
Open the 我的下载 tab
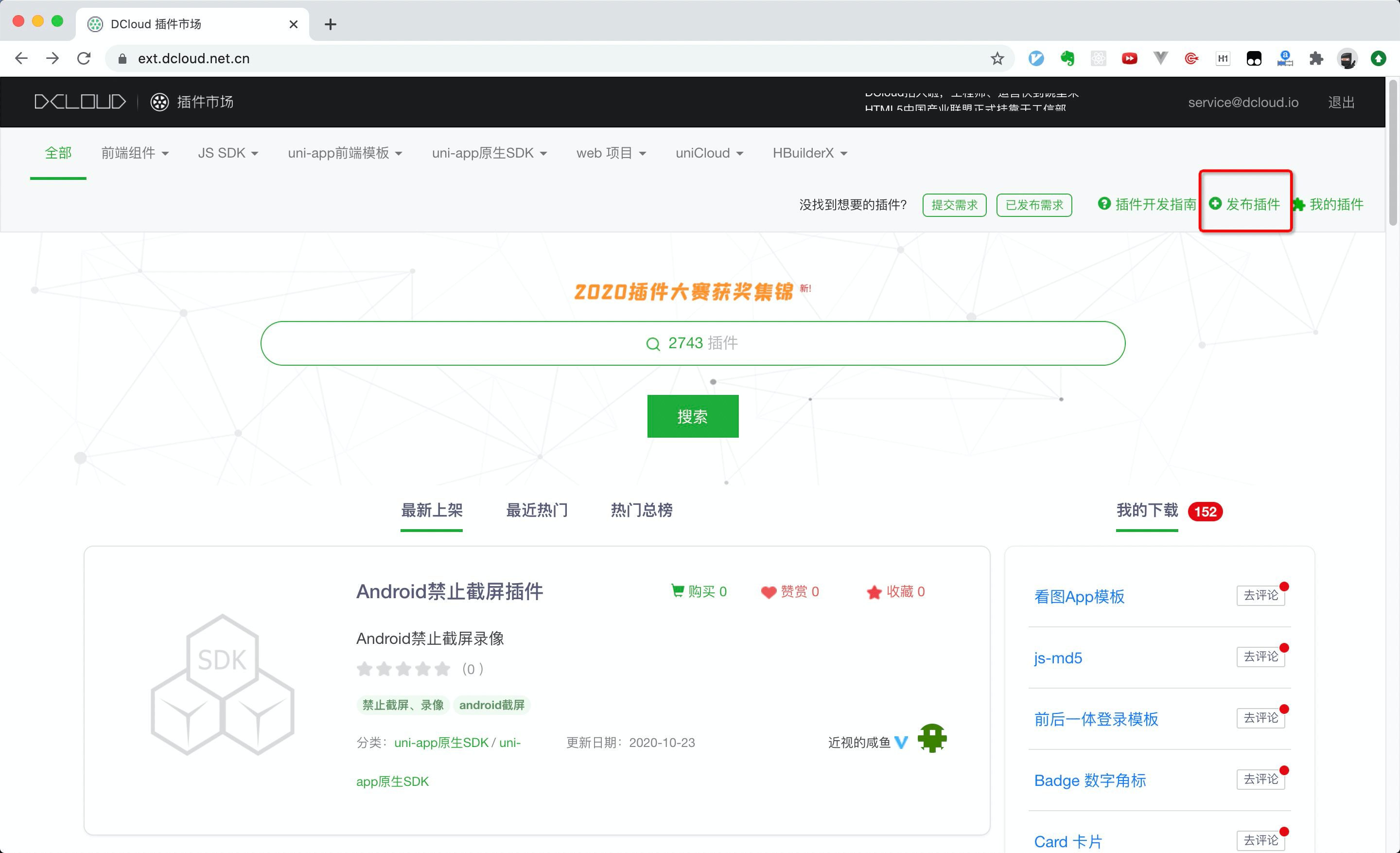1147,510
